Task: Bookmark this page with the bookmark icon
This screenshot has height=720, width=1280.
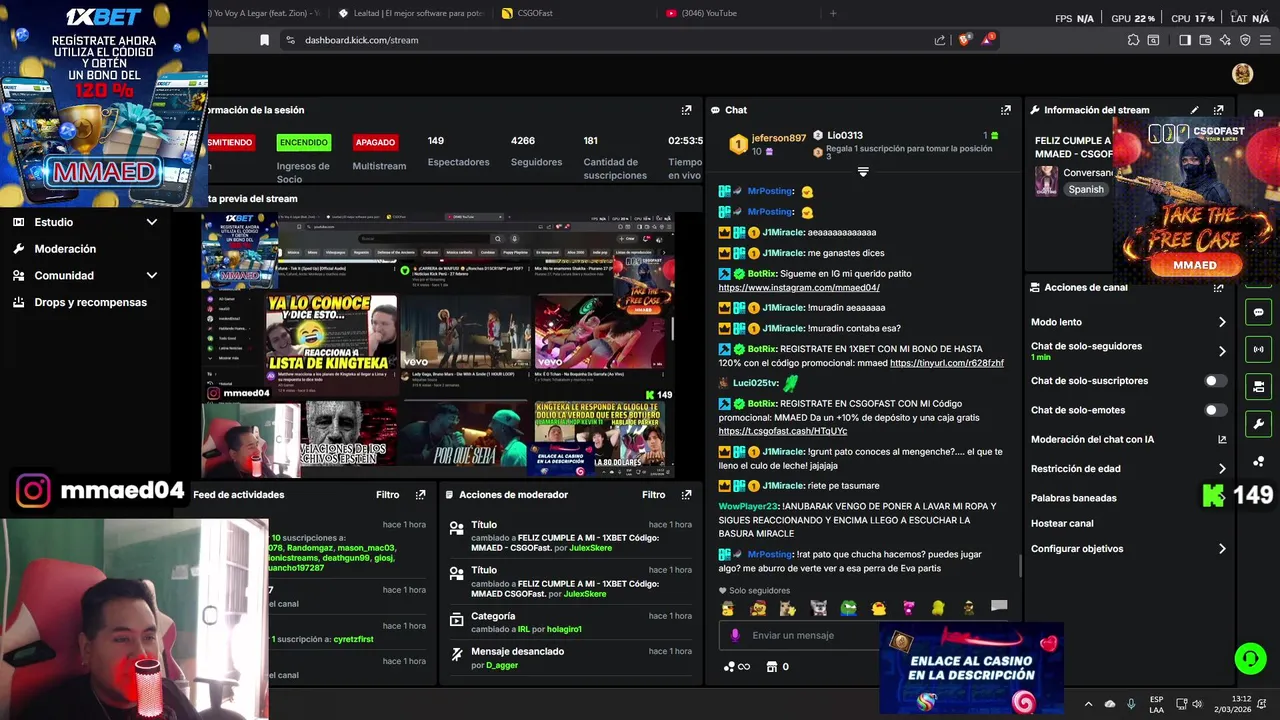Action: pyautogui.click(x=264, y=40)
